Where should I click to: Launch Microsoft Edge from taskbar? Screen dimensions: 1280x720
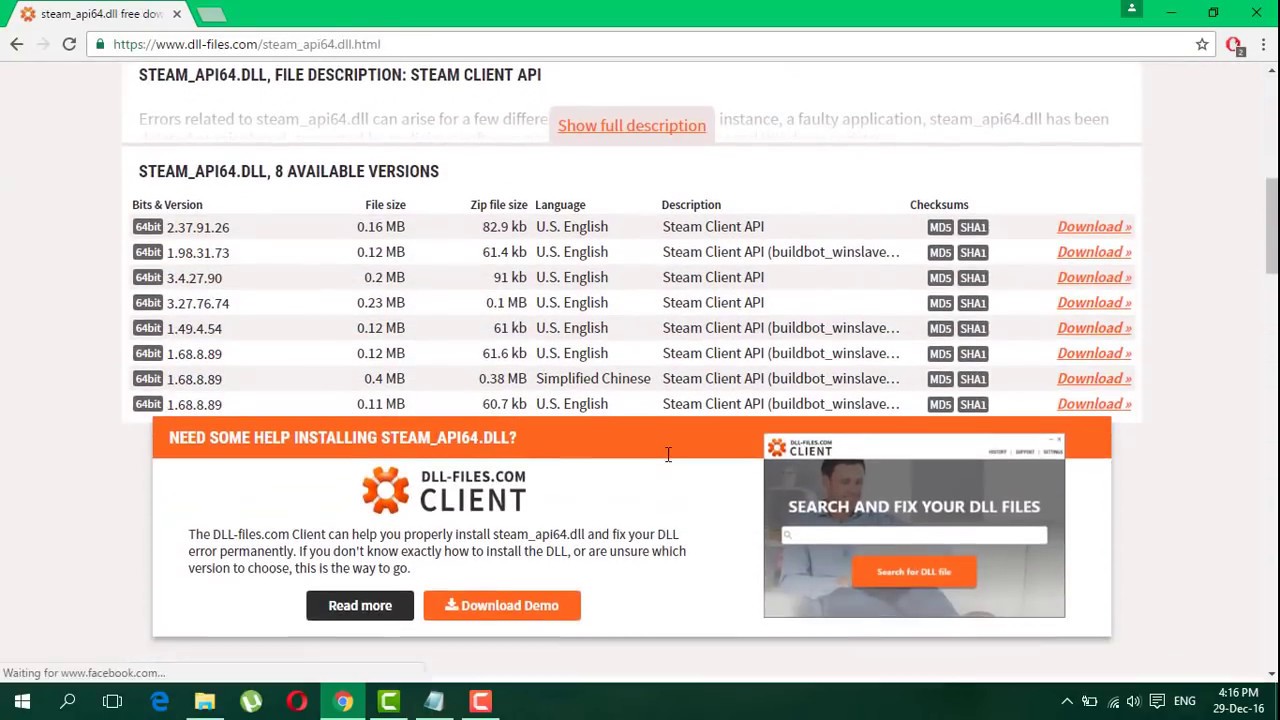click(x=159, y=701)
